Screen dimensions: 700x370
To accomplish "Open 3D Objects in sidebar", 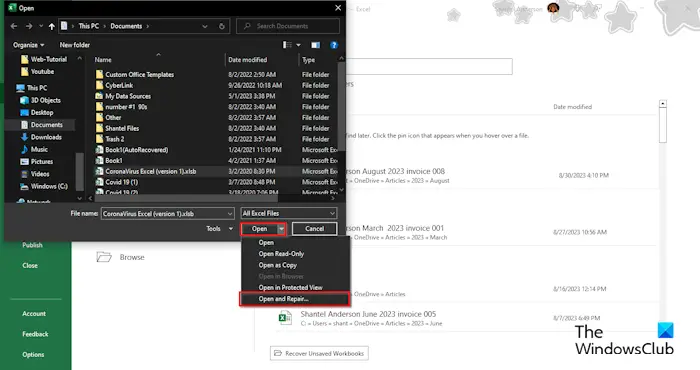I will pyautogui.click(x=41, y=100).
